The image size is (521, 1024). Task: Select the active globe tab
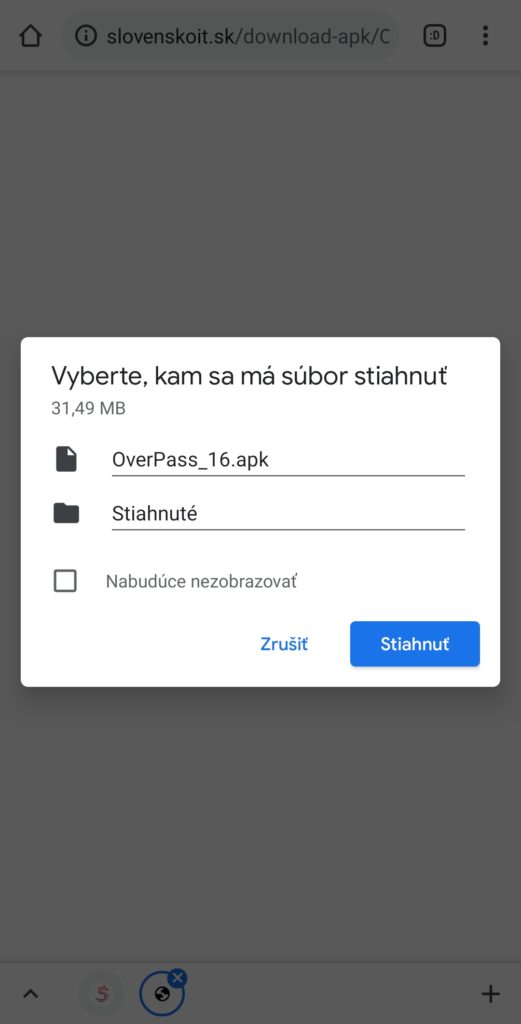point(161,995)
